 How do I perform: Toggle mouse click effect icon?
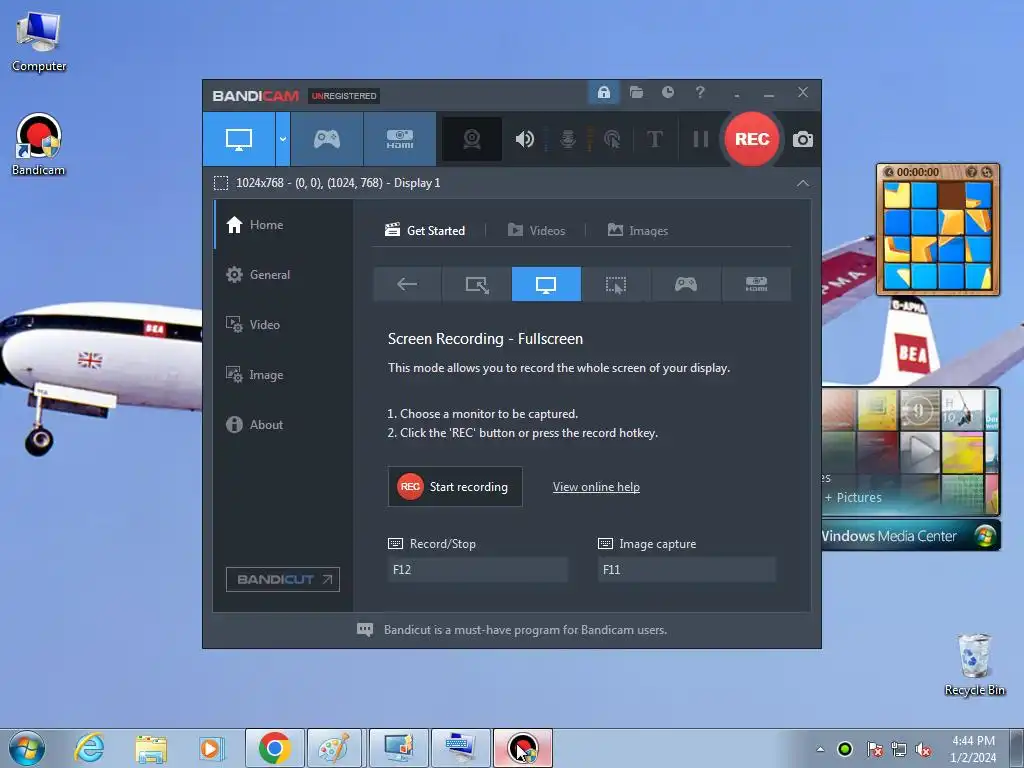[x=612, y=139]
